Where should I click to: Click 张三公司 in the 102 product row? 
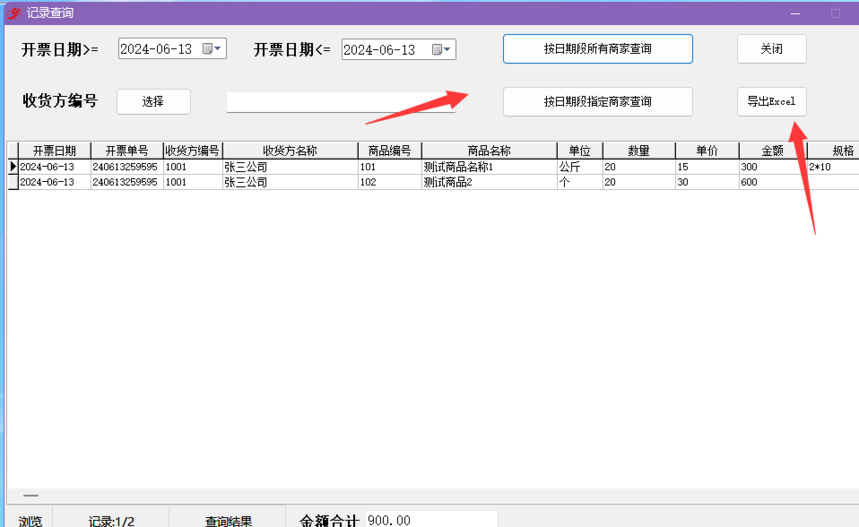[290, 182]
